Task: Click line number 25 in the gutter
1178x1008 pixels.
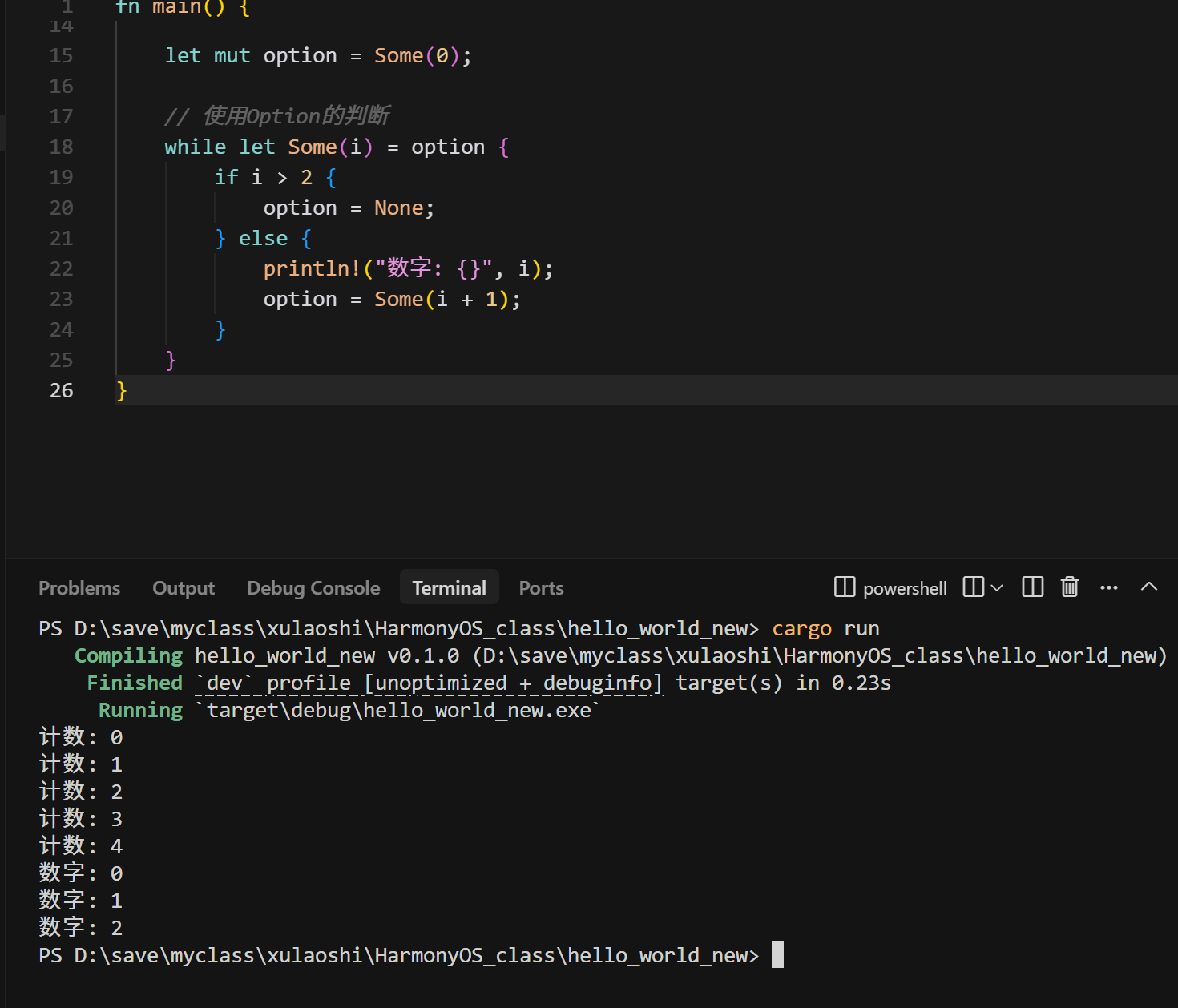Action: pyautogui.click(x=61, y=360)
